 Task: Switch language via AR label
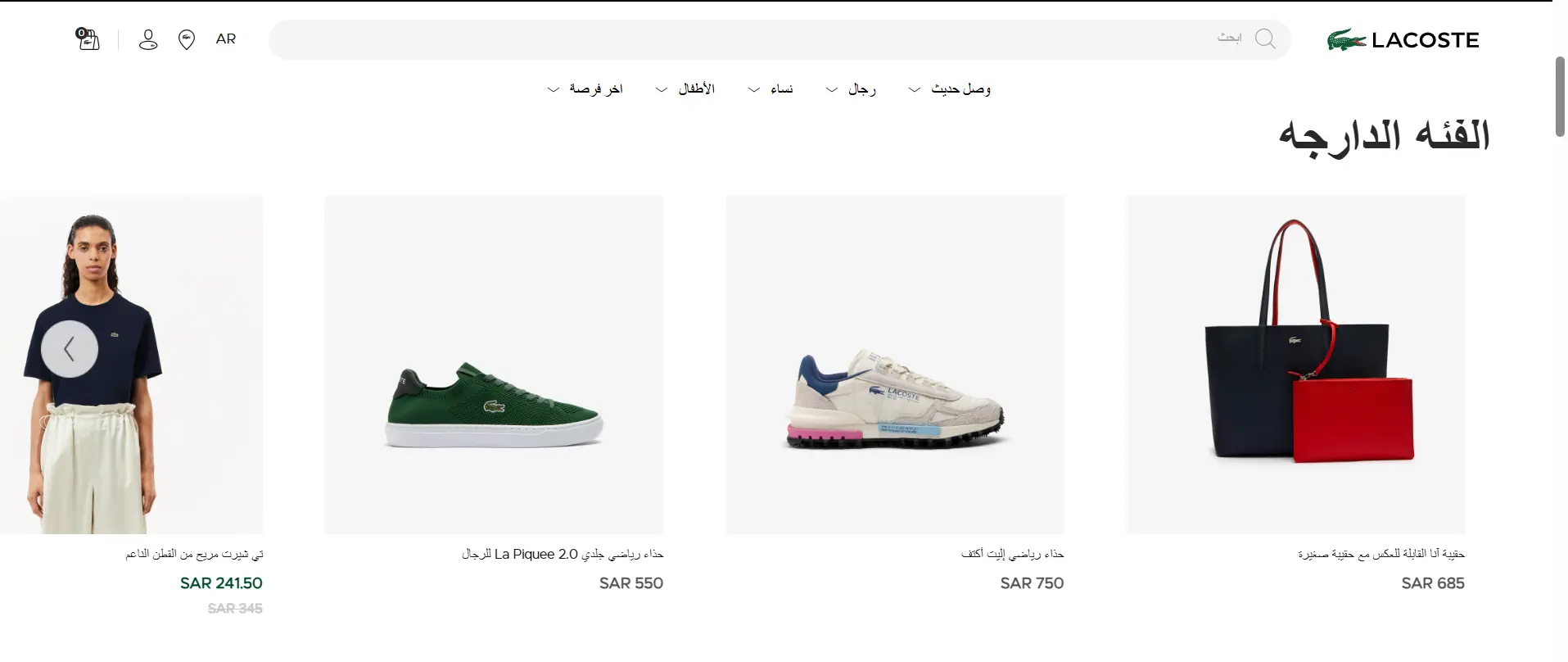point(226,39)
